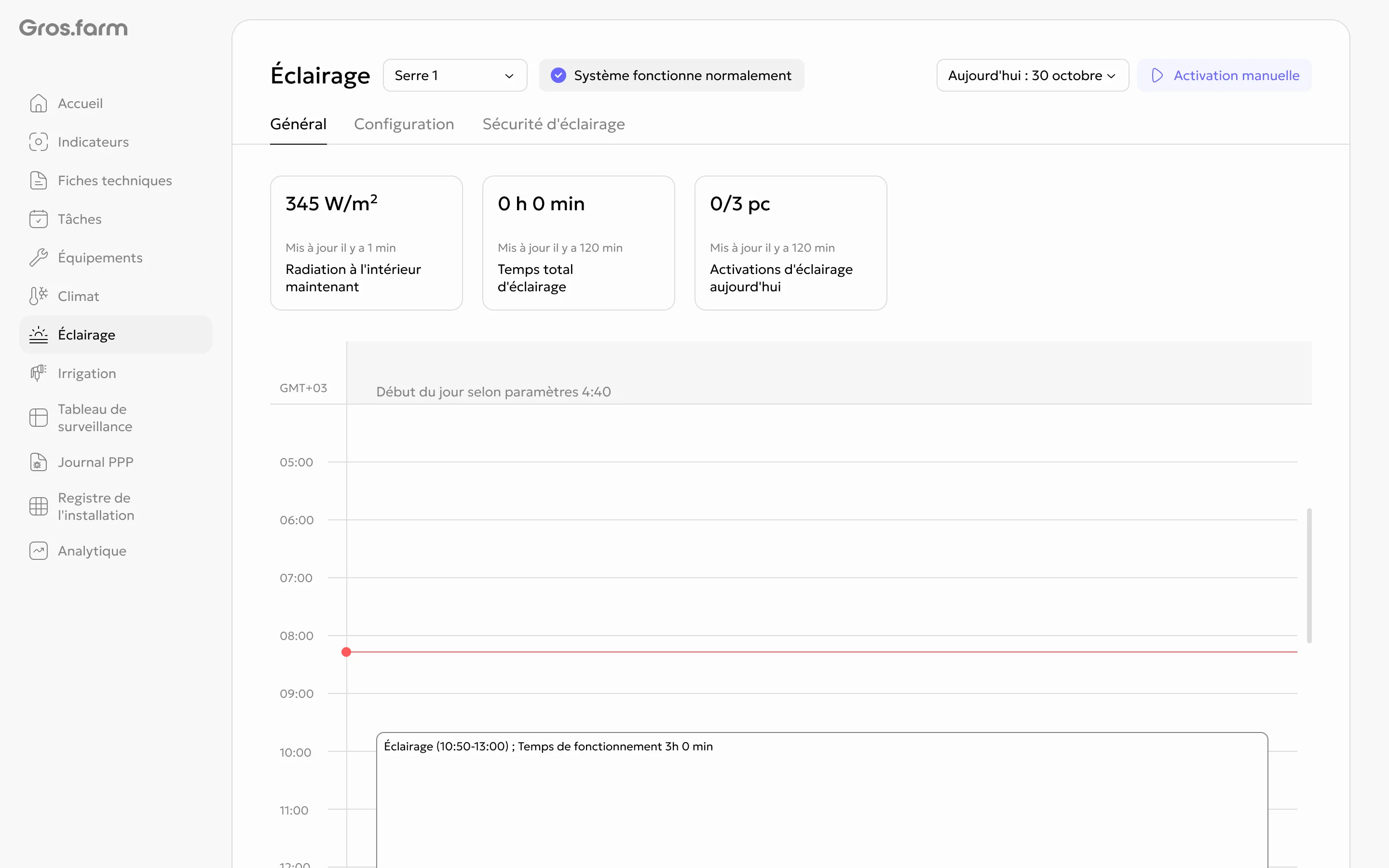Open Journal PPP label

coord(96,462)
